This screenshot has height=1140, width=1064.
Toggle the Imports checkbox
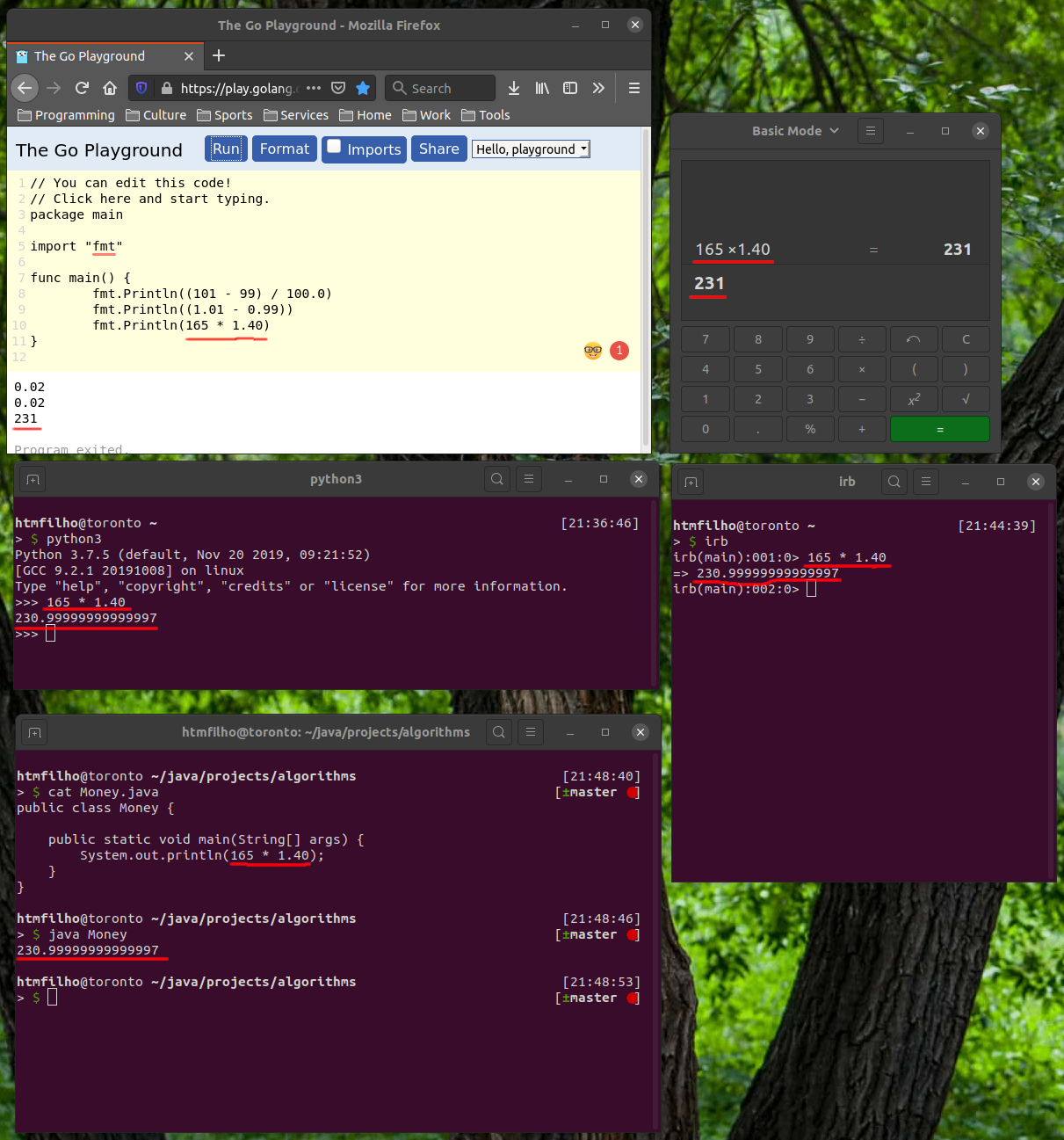coord(334,147)
